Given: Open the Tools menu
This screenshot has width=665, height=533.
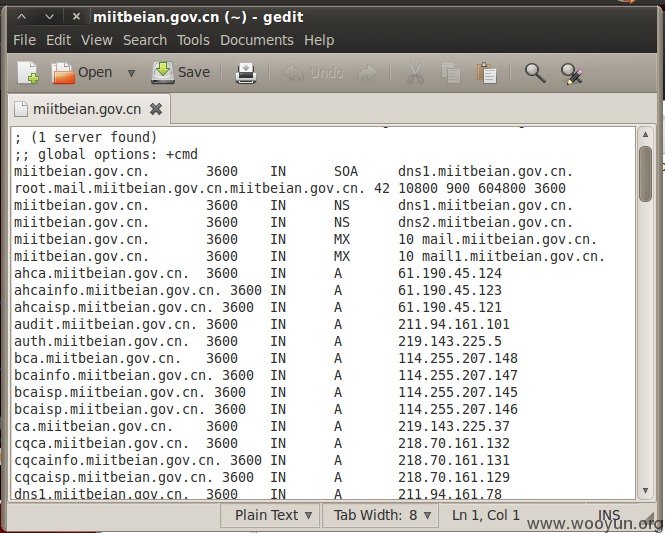Looking at the screenshot, I should tap(193, 40).
